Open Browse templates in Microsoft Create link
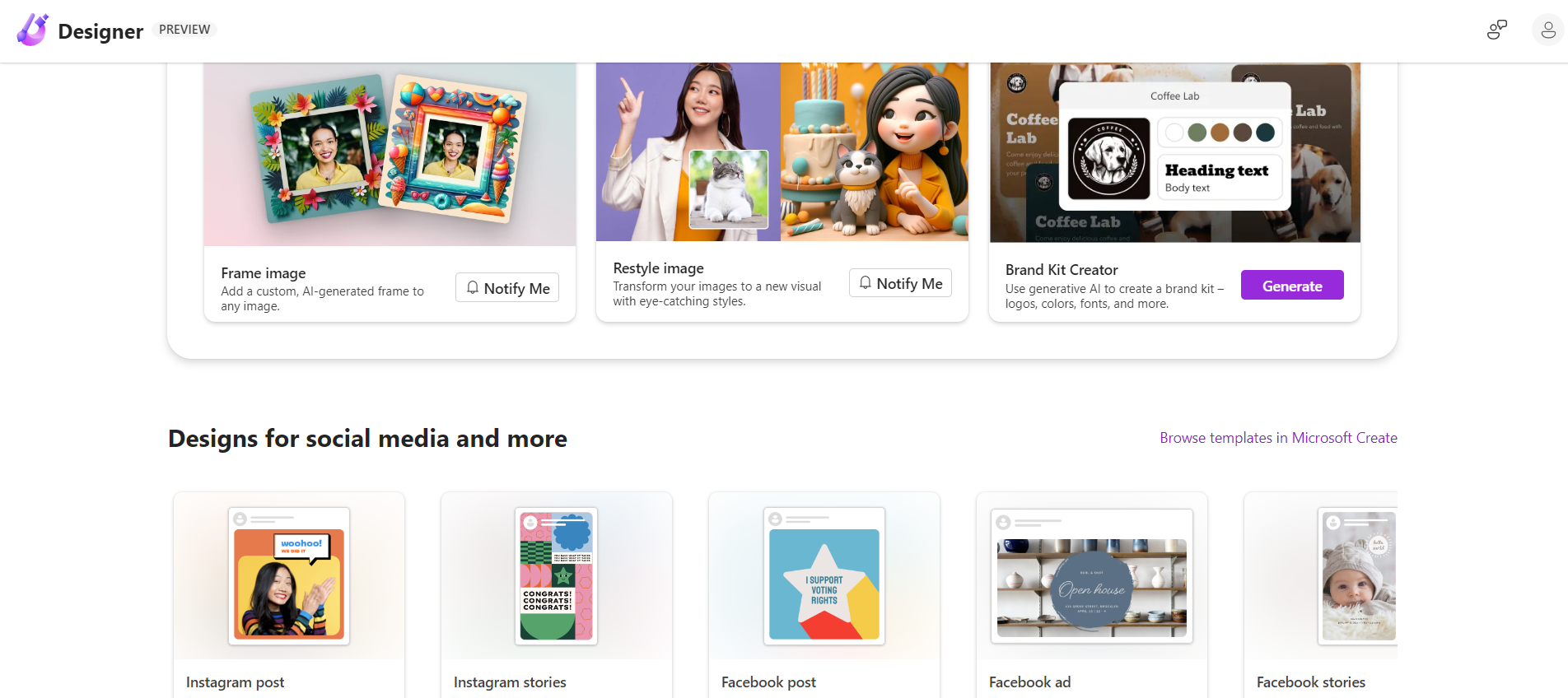The width and height of the screenshot is (1568, 698). point(1278,438)
